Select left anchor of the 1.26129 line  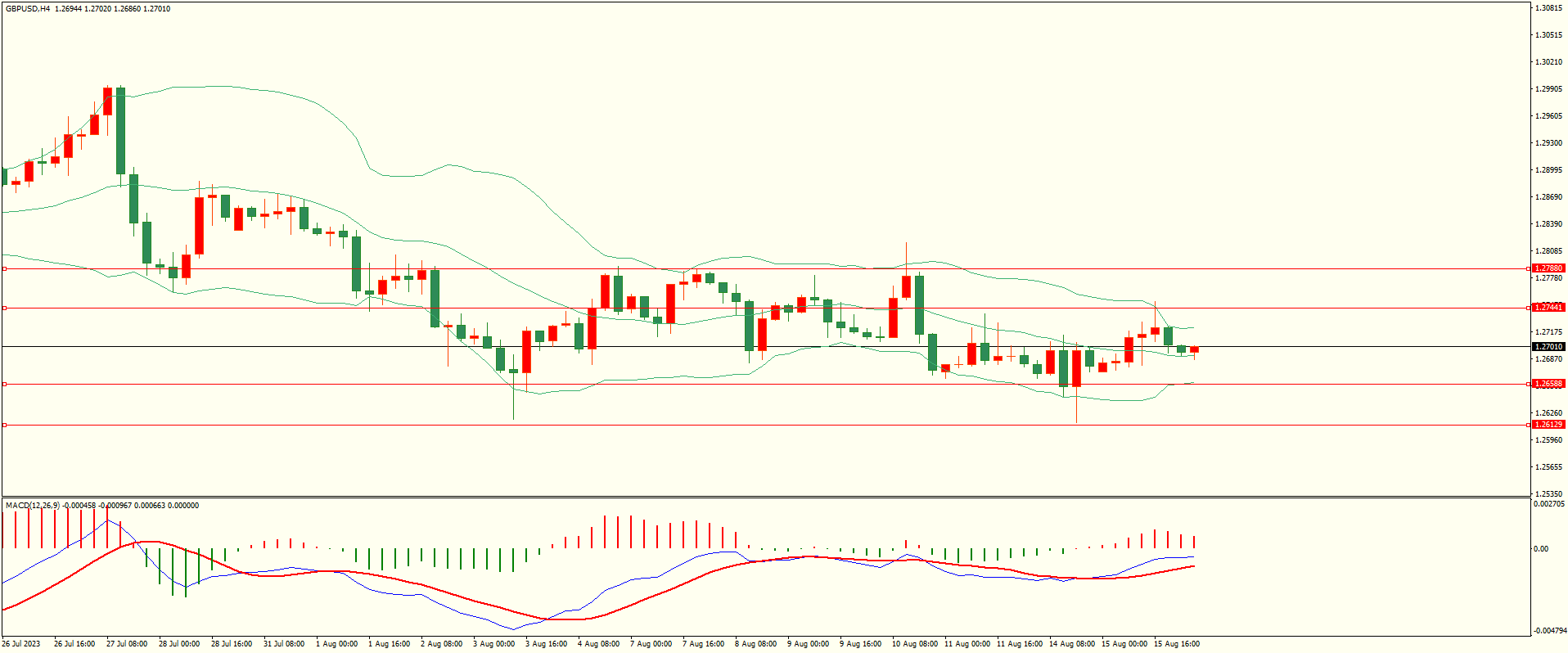pos(4,425)
